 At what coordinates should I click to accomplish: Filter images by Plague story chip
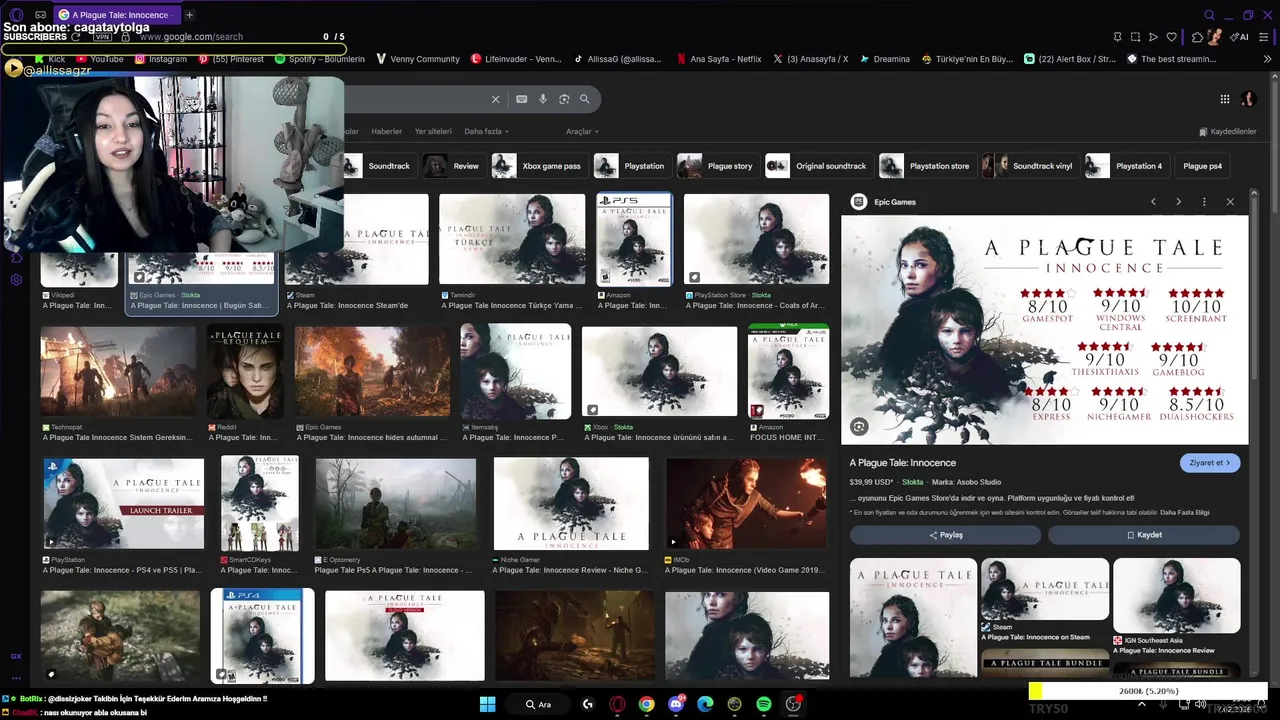click(x=717, y=166)
